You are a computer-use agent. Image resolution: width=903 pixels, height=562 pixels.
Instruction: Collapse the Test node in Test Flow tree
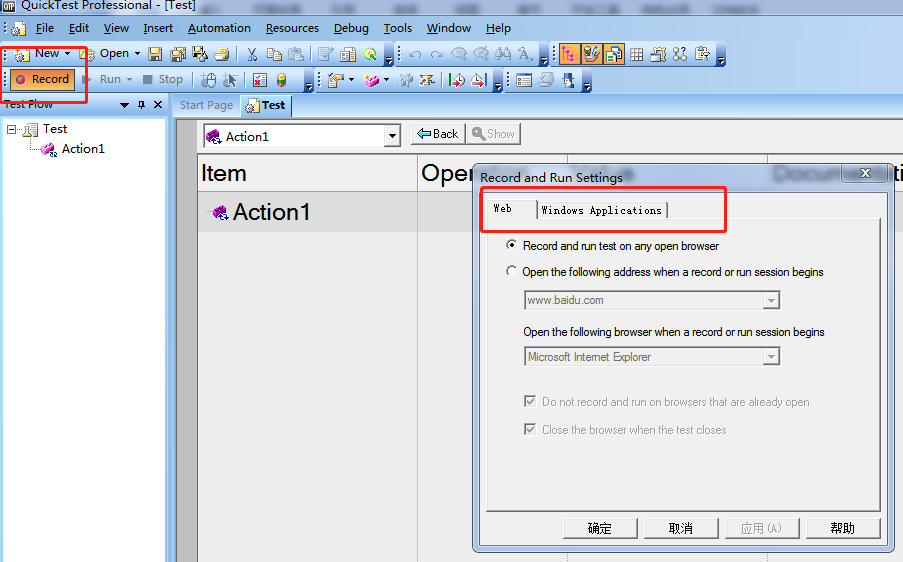12,129
